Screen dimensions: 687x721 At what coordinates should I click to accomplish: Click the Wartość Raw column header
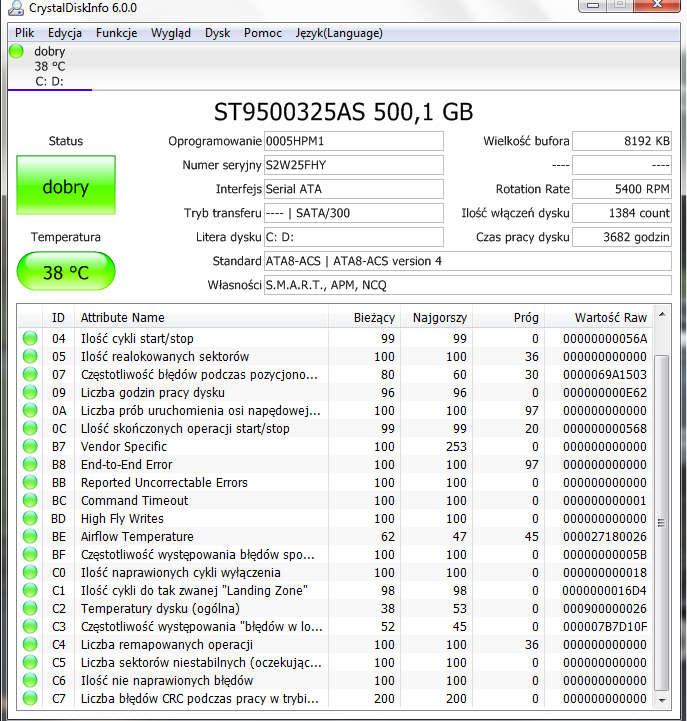pyautogui.click(x=599, y=317)
